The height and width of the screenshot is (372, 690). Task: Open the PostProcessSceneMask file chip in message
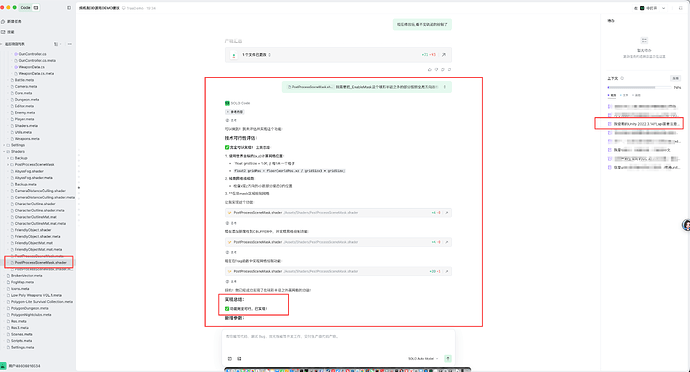tap(310, 87)
